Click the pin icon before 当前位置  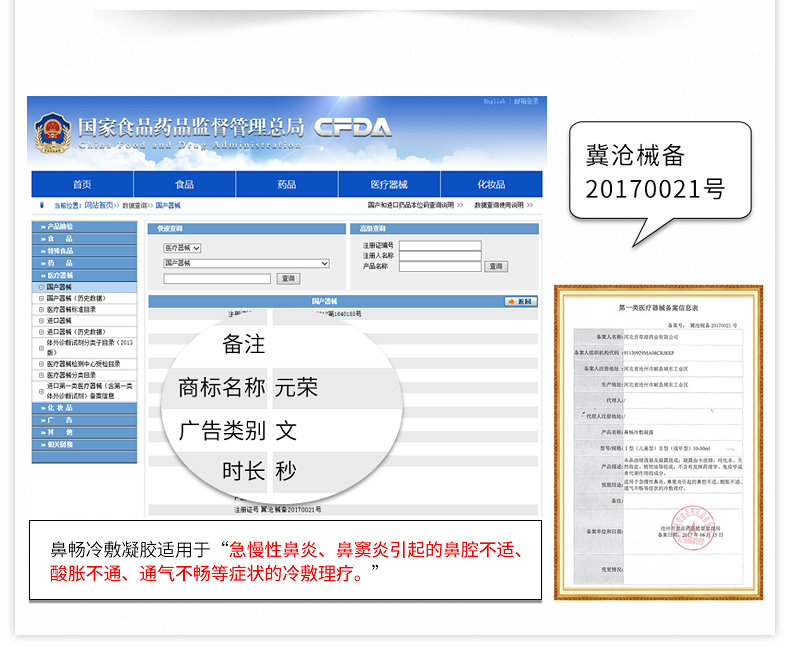(42, 205)
